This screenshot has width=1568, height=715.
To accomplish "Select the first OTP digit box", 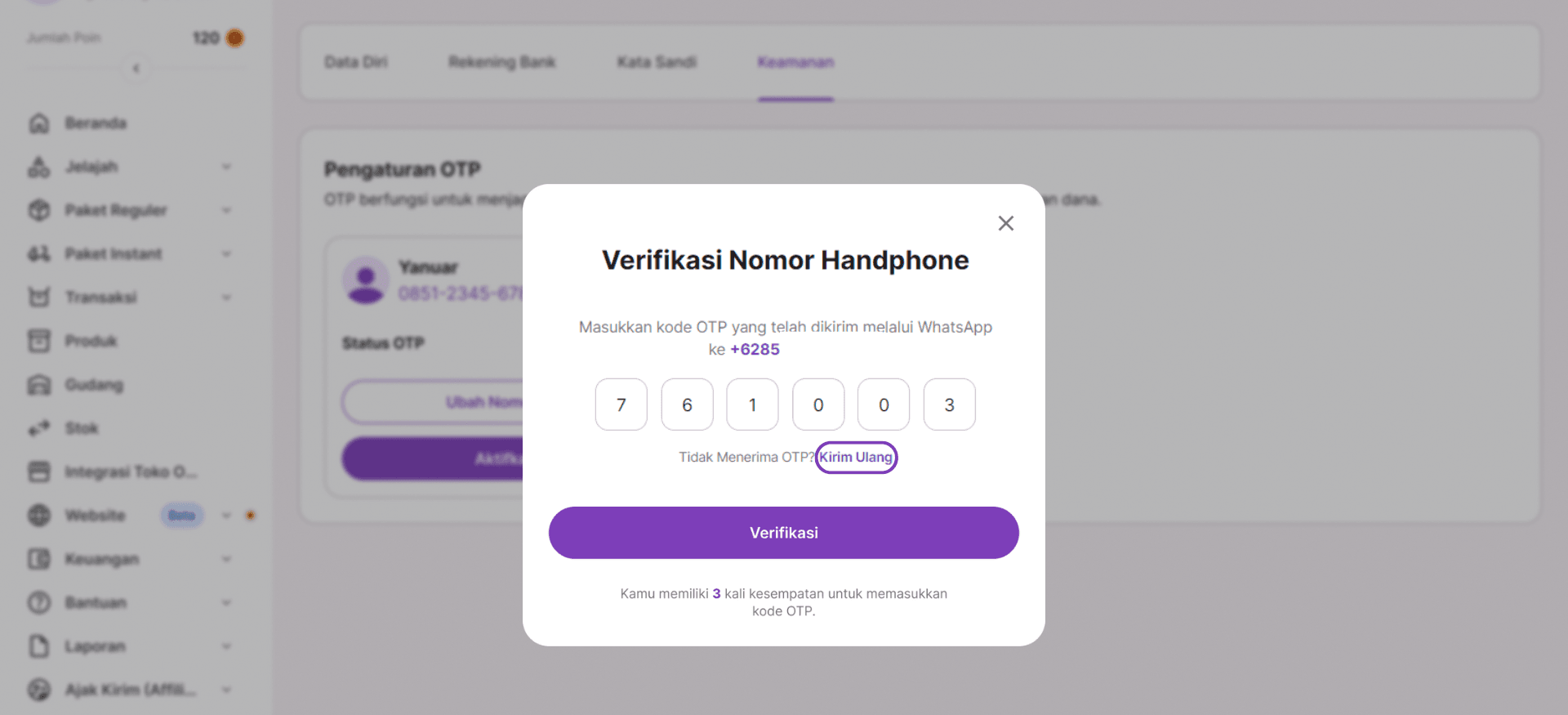I will 621,404.
